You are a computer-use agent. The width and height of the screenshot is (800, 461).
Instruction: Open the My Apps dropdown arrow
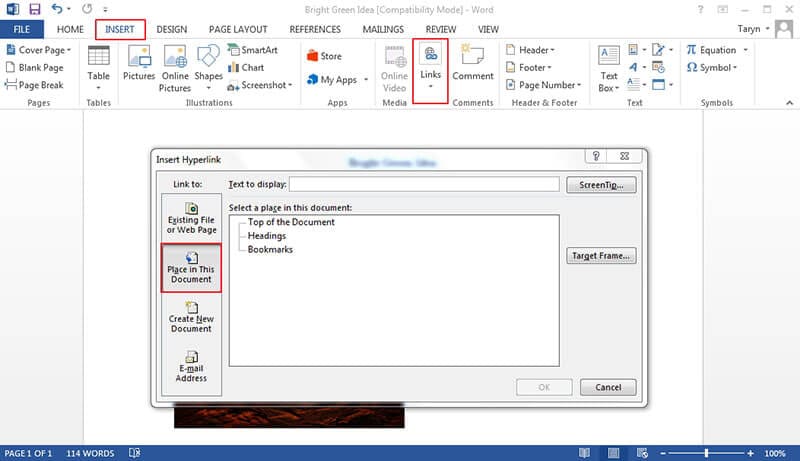[x=366, y=80]
